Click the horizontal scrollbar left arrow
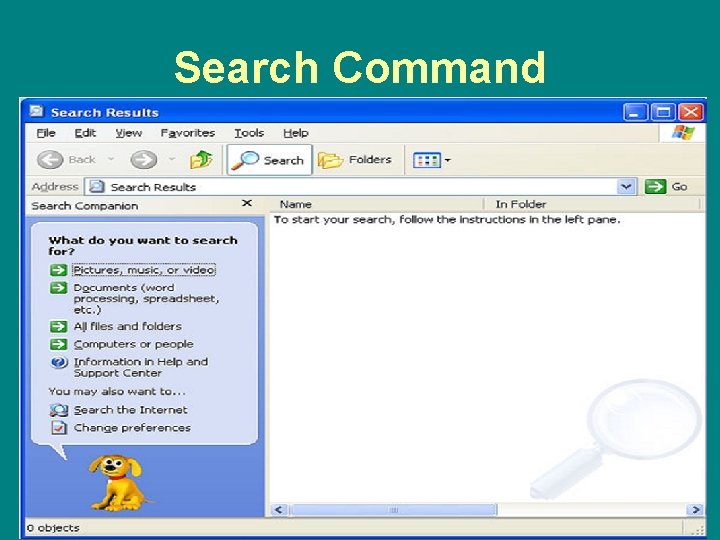Image resolution: width=720 pixels, height=540 pixels. (279, 510)
